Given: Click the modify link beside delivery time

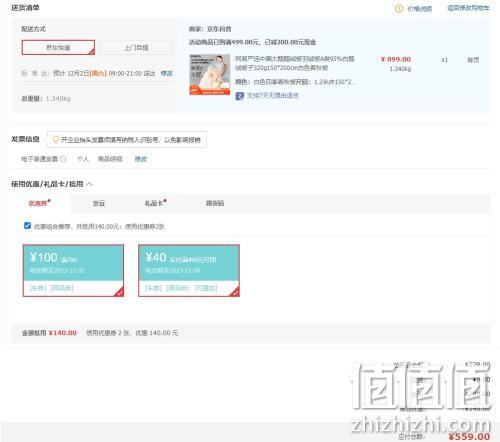Looking at the screenshot, I should click(x=167, y=73).
